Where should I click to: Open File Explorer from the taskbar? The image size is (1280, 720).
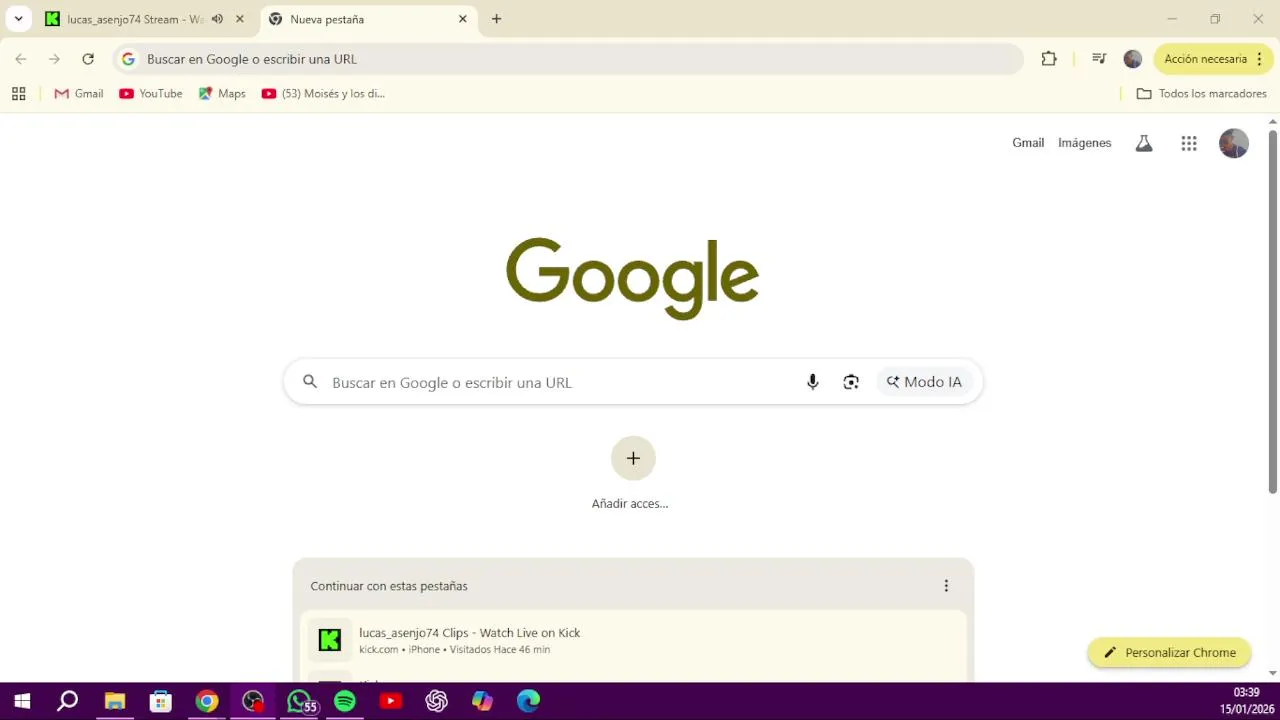[114, 701]
